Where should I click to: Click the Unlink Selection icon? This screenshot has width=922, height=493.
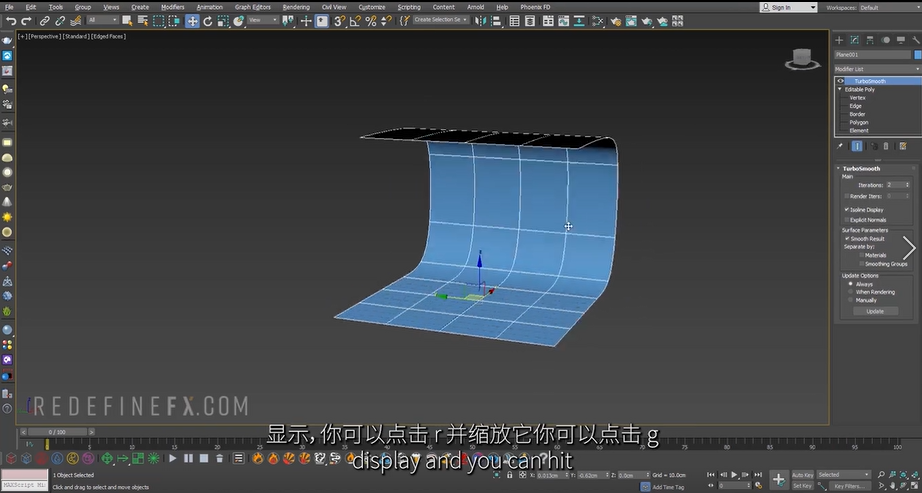60,21
